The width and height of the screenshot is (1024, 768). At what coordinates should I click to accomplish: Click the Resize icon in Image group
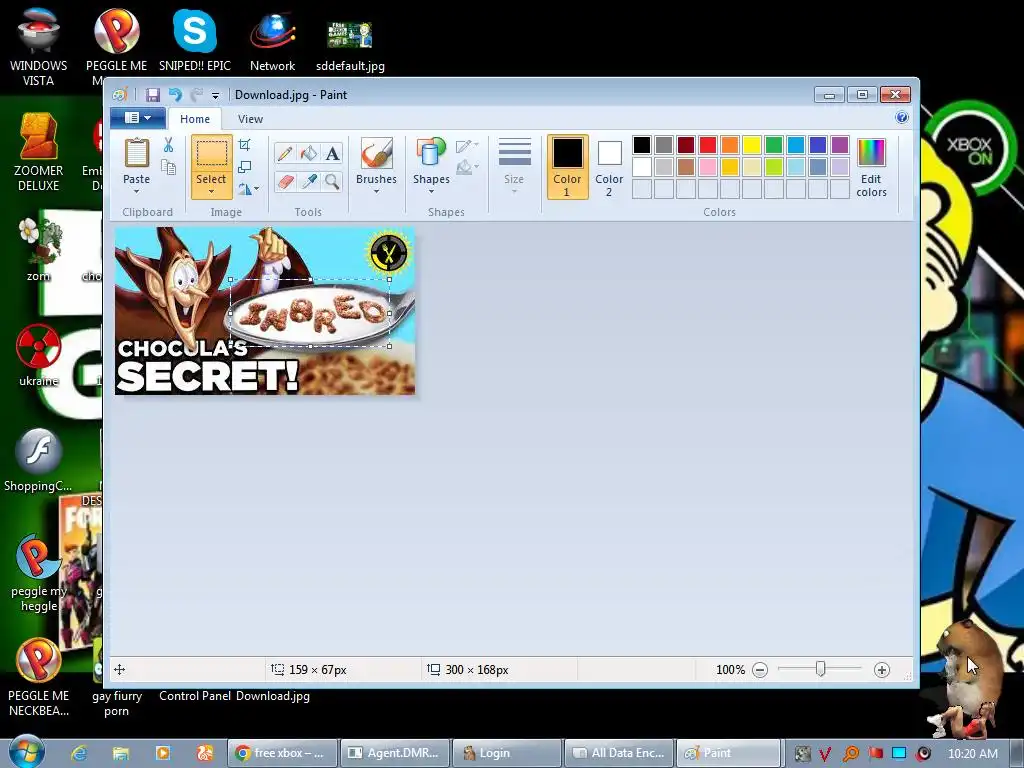point(245,167)
